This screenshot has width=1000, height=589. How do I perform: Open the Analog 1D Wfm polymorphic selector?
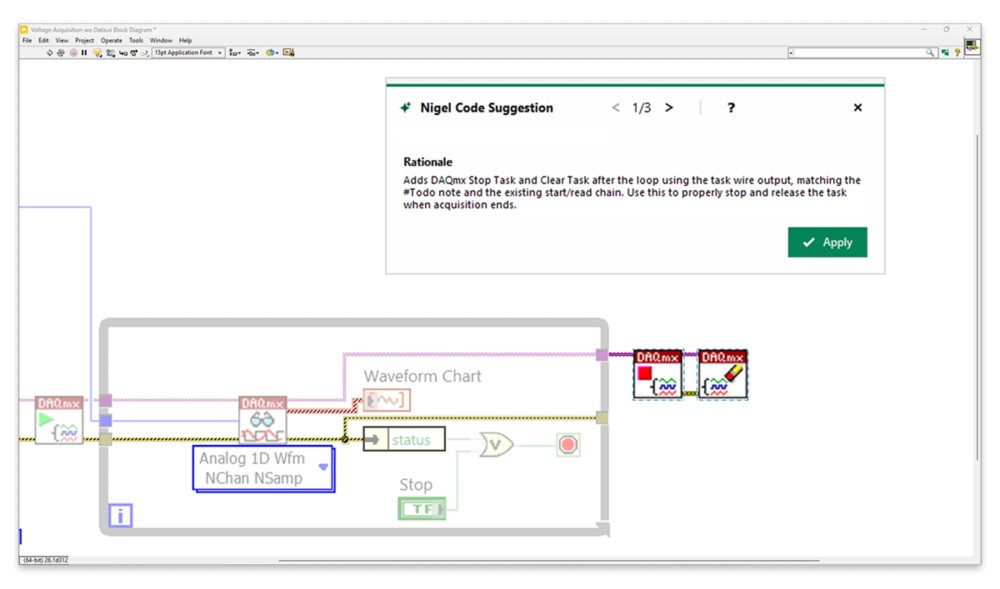click(x=323, y=467)
